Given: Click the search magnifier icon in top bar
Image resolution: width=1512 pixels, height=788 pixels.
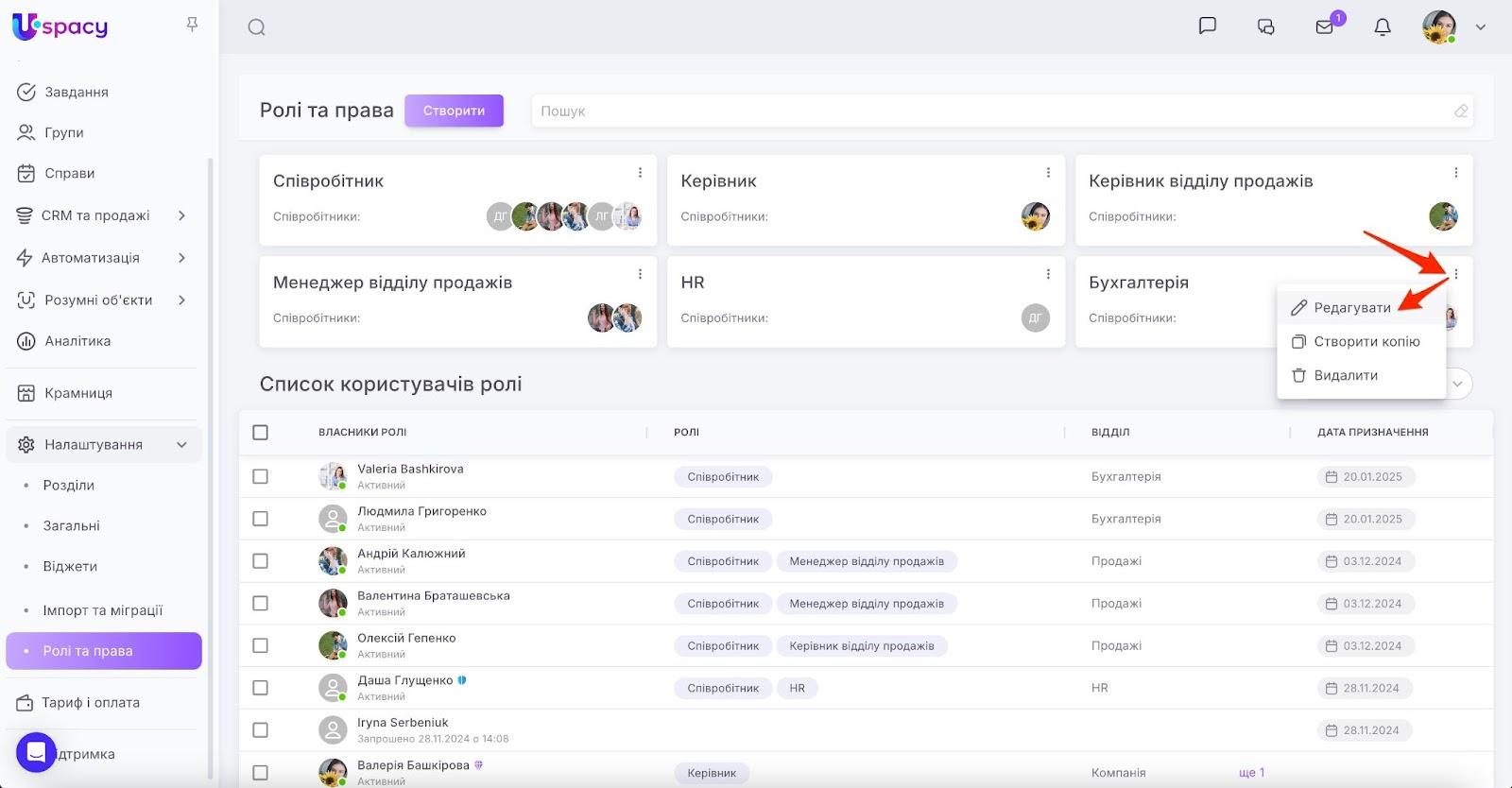Looking at the screenshot, I should click(x=256, y=27).
